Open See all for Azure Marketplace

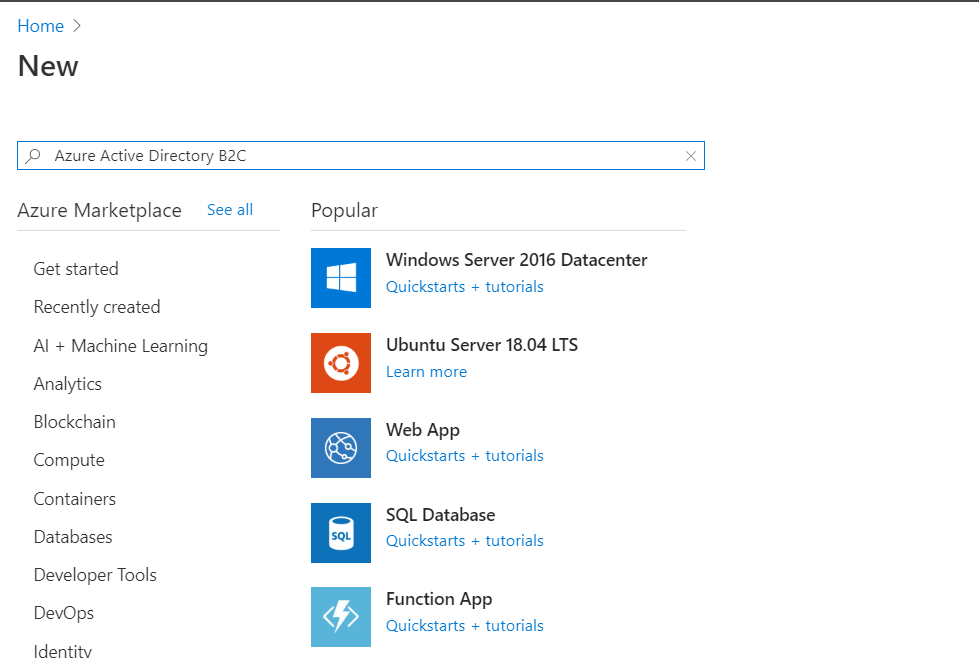[x=230, y=210]
